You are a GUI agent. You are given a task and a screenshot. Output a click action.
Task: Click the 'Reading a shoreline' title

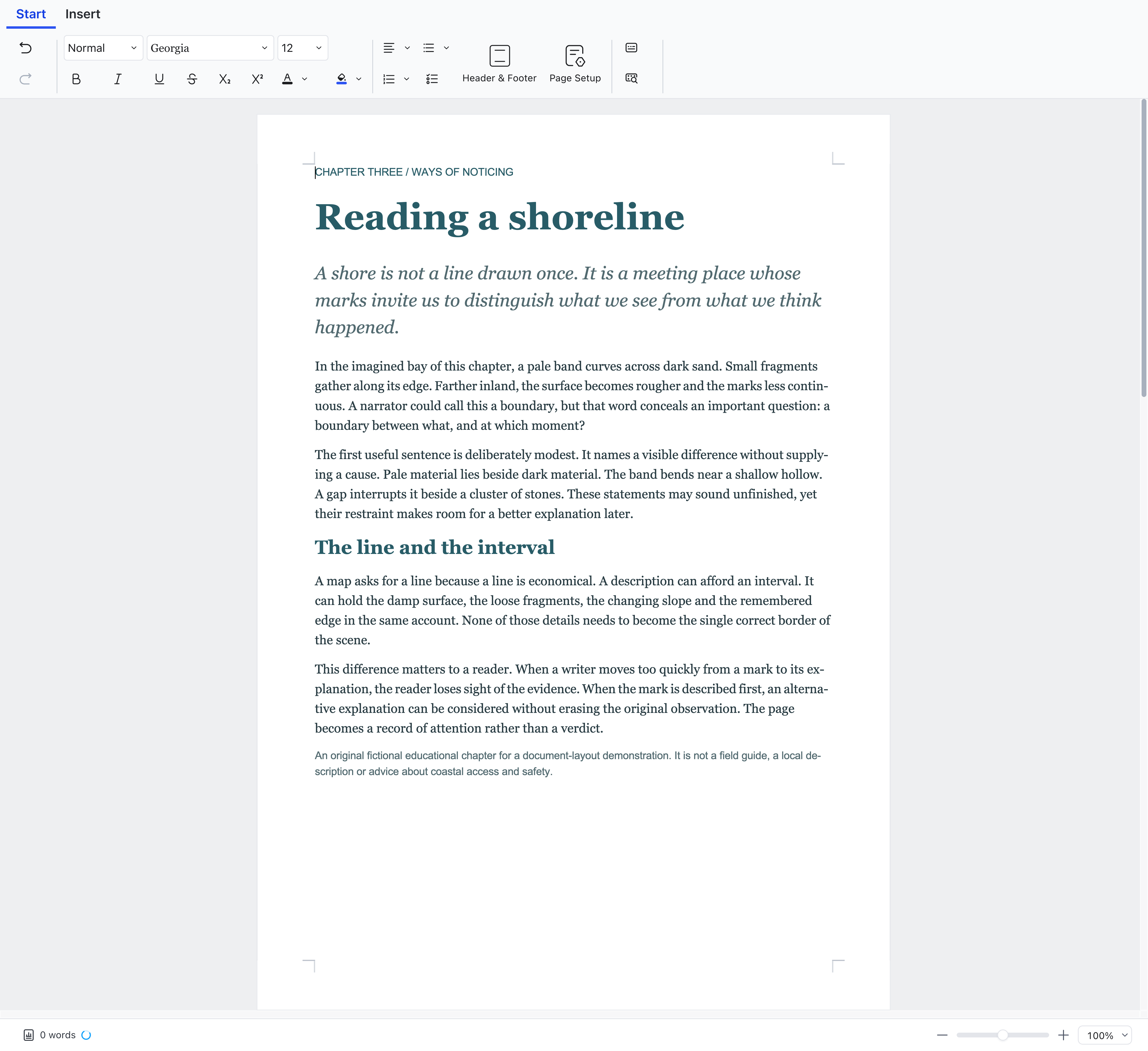(x=499, y=217)
